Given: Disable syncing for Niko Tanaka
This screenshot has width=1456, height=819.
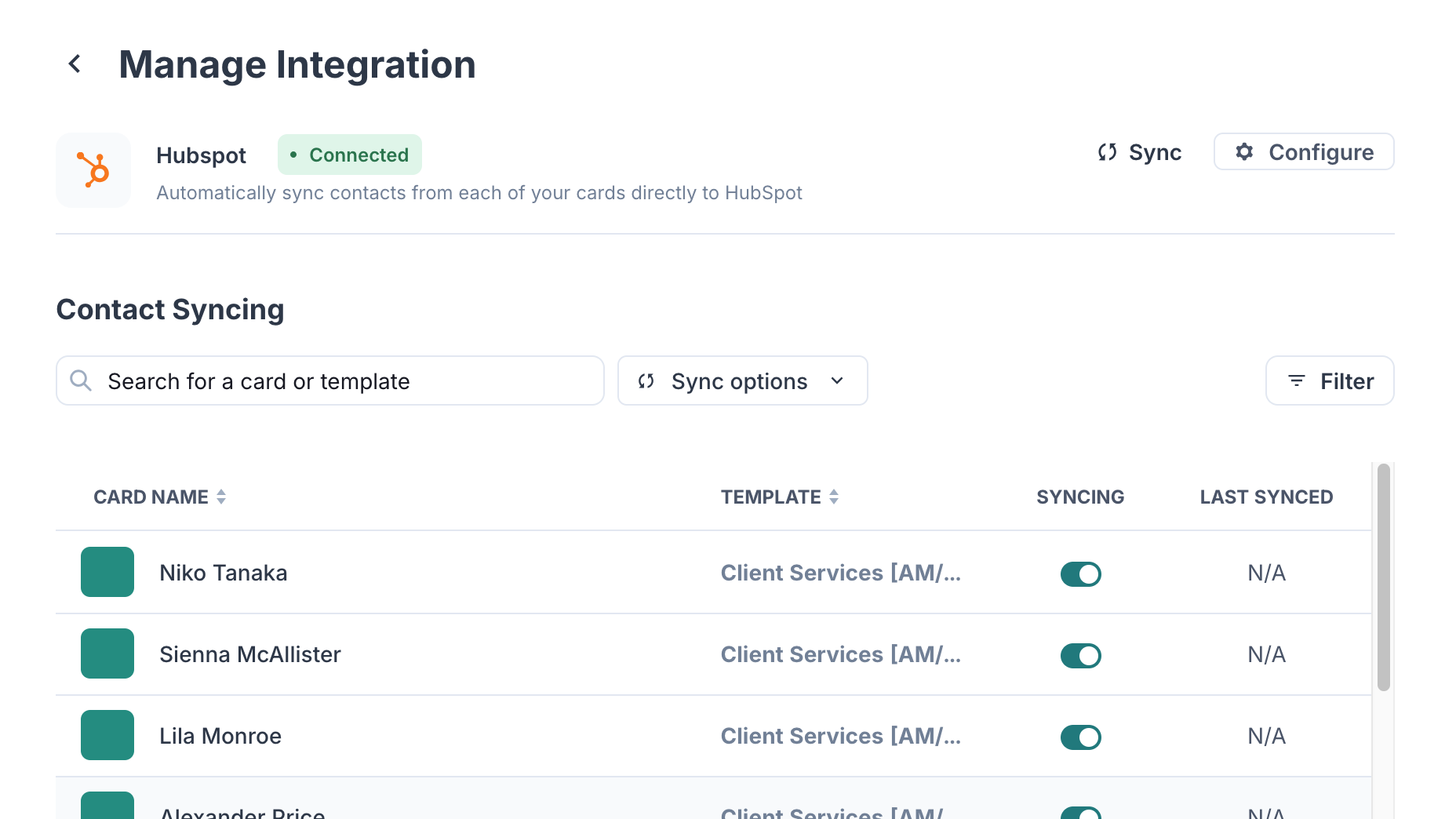Looking at the screenshot, I should pyautogui.click(x=1080, y=573).
